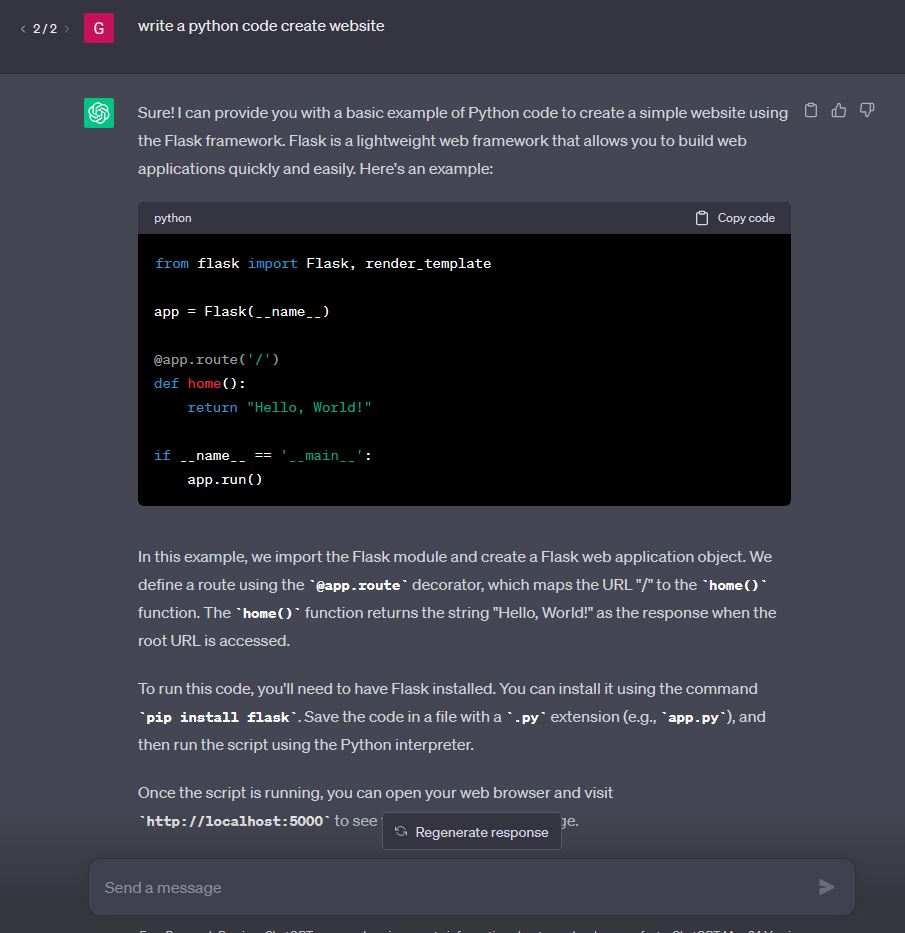Click the inline code '@app.route' in explanation
This screenshot has height=933, width=905.
tap(358, 586)
